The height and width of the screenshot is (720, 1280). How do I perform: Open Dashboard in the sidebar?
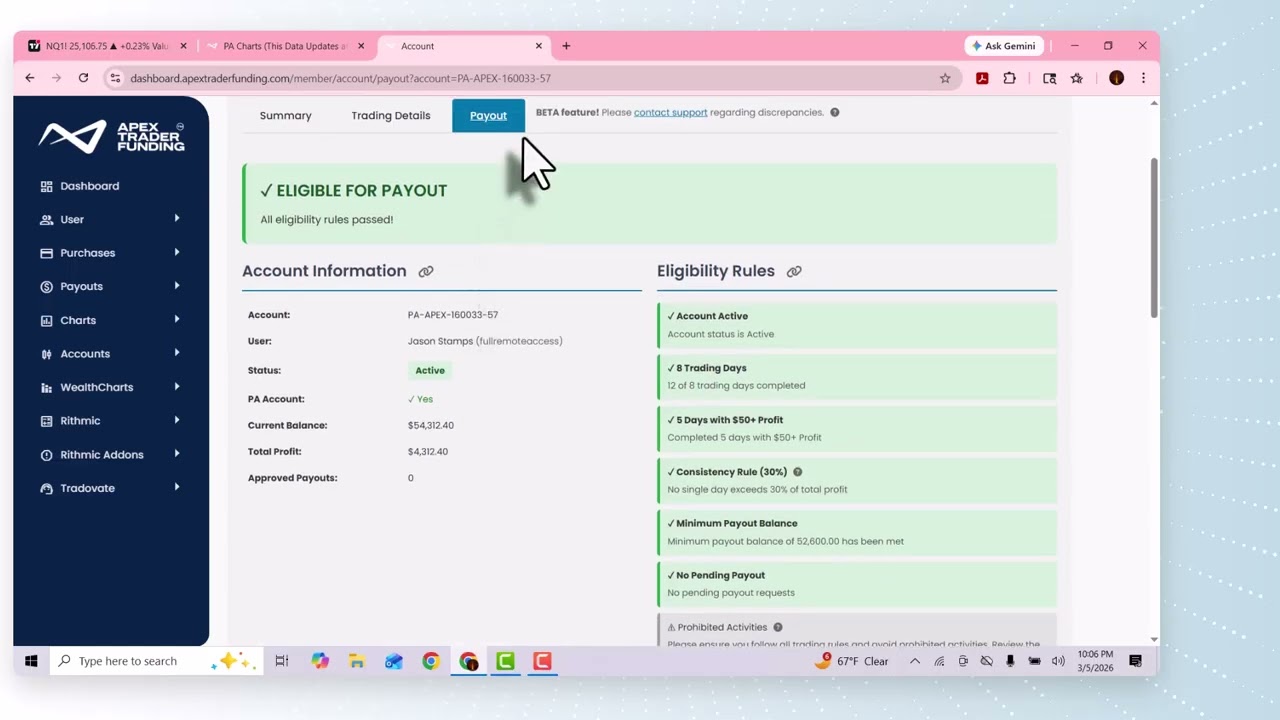pyautogui.click(x=89, y=186)
